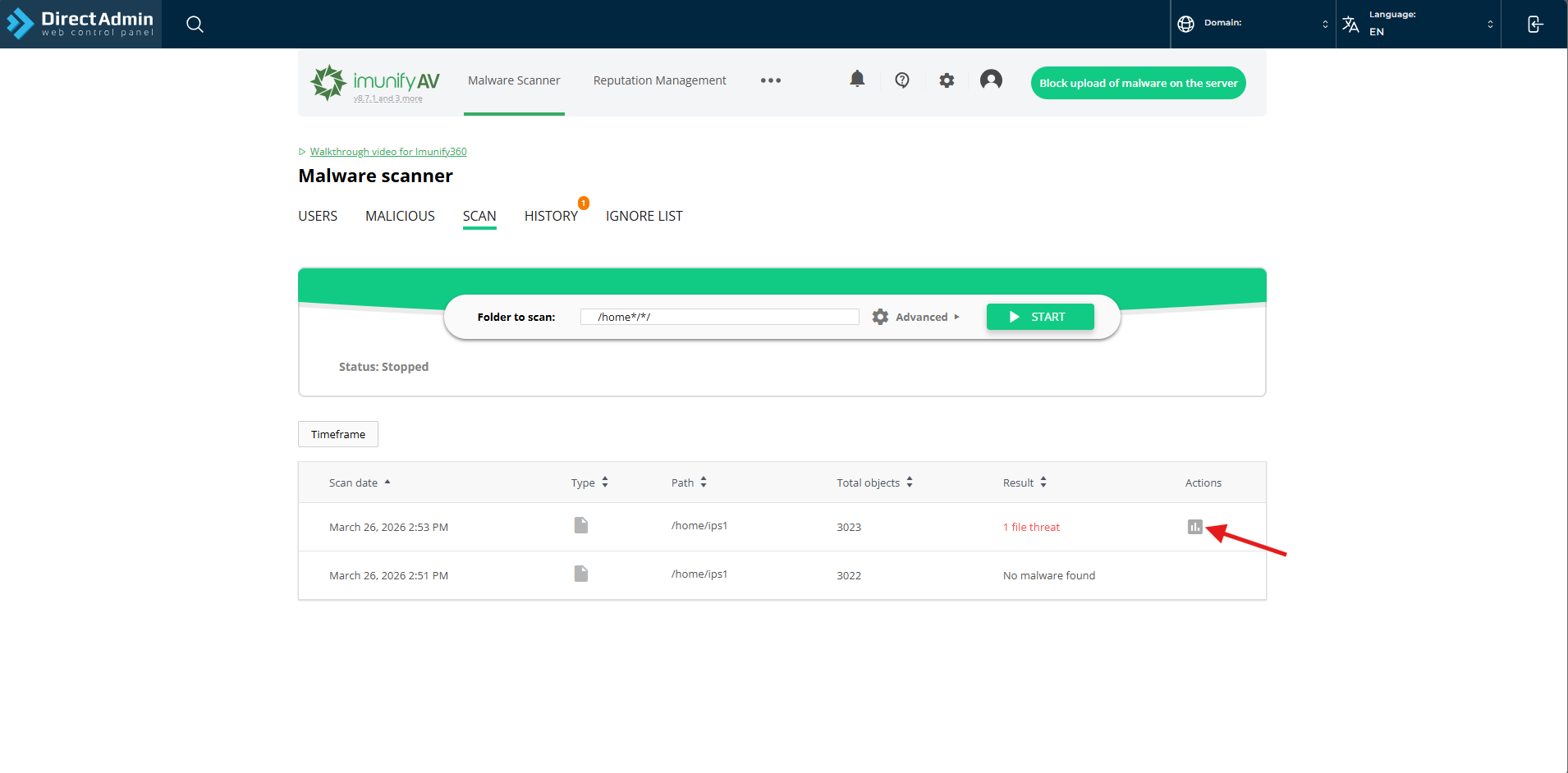Open the notifications bell icon

tap(857, 79)
